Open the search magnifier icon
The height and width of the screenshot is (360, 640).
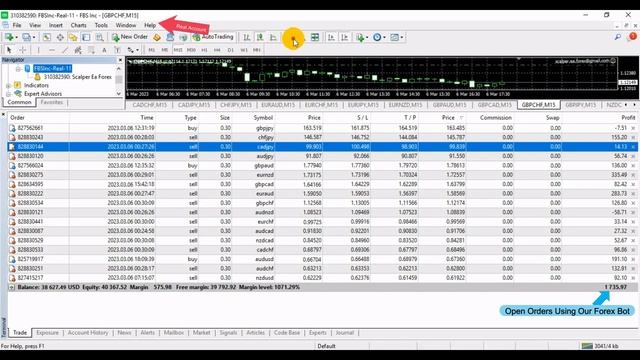[x=618, y=37]
